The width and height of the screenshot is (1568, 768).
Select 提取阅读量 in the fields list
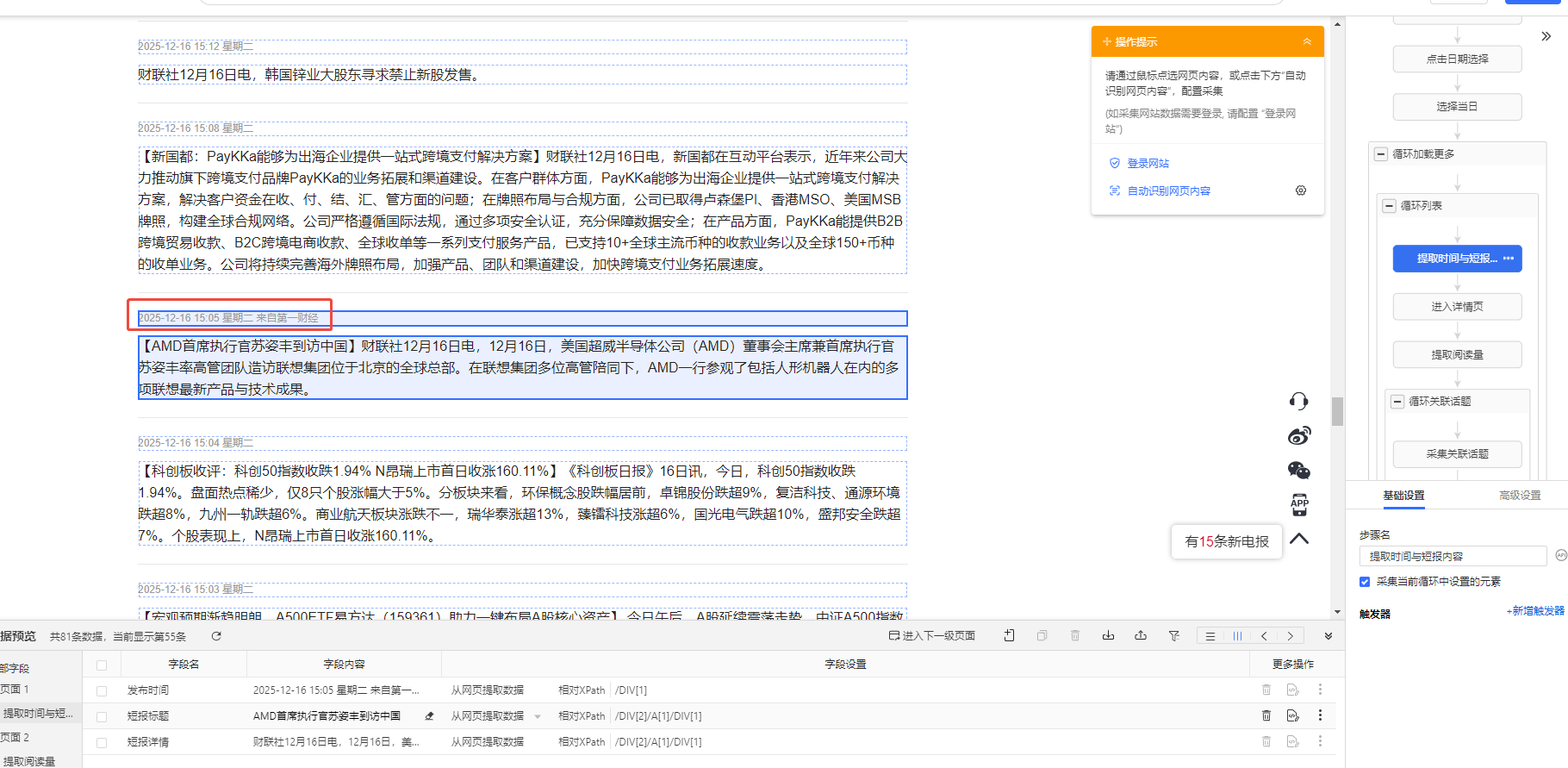pyautogui.click(x=29, y=761)
